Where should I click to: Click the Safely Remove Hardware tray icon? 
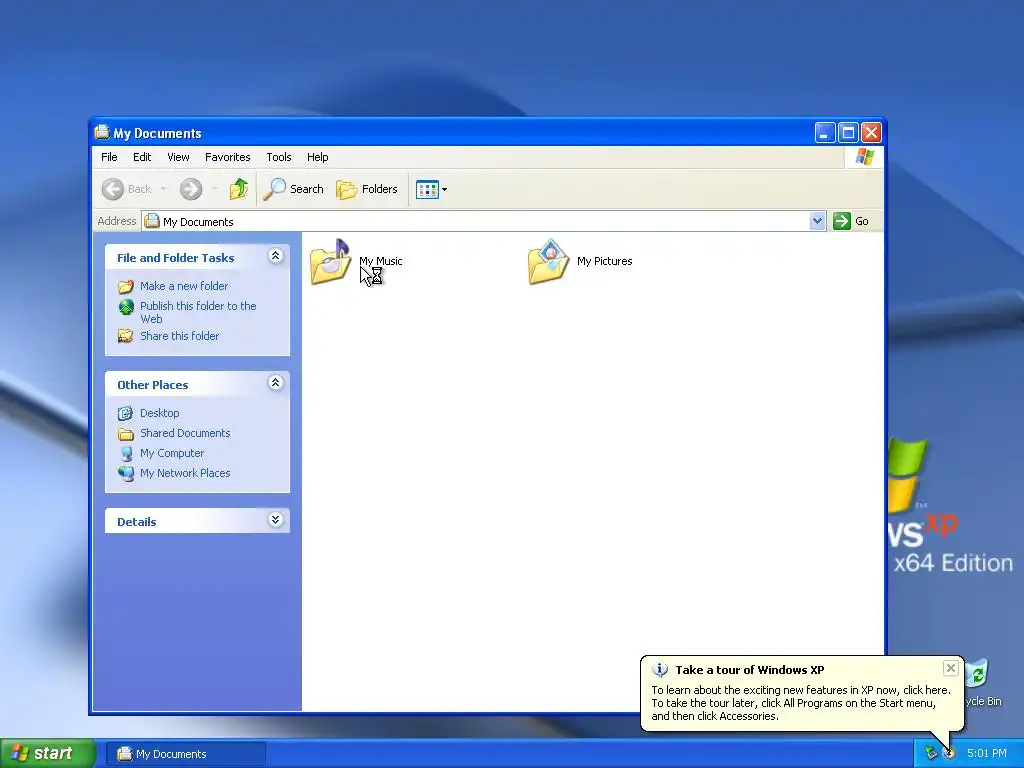tap(931, 754)
